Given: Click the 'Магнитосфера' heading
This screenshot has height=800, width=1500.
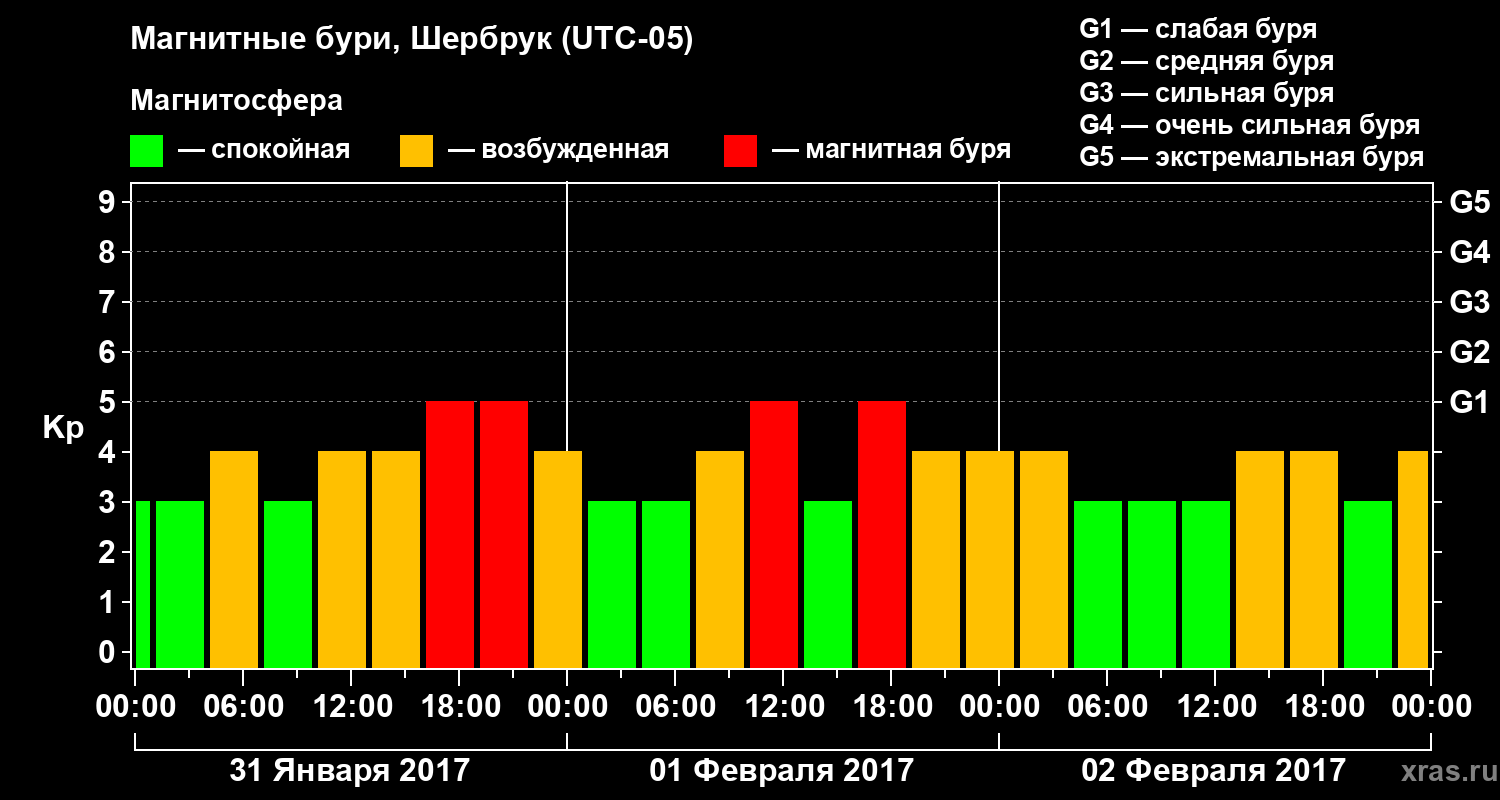Looking at the screenshot, I should tap(237, 101).
